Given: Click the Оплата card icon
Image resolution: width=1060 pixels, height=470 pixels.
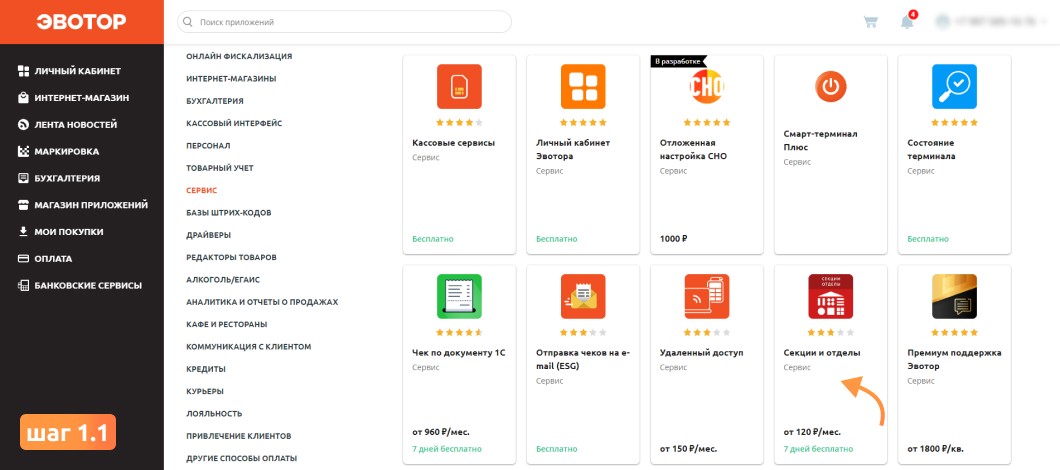Looking at the screenshot, I should 23,258.
